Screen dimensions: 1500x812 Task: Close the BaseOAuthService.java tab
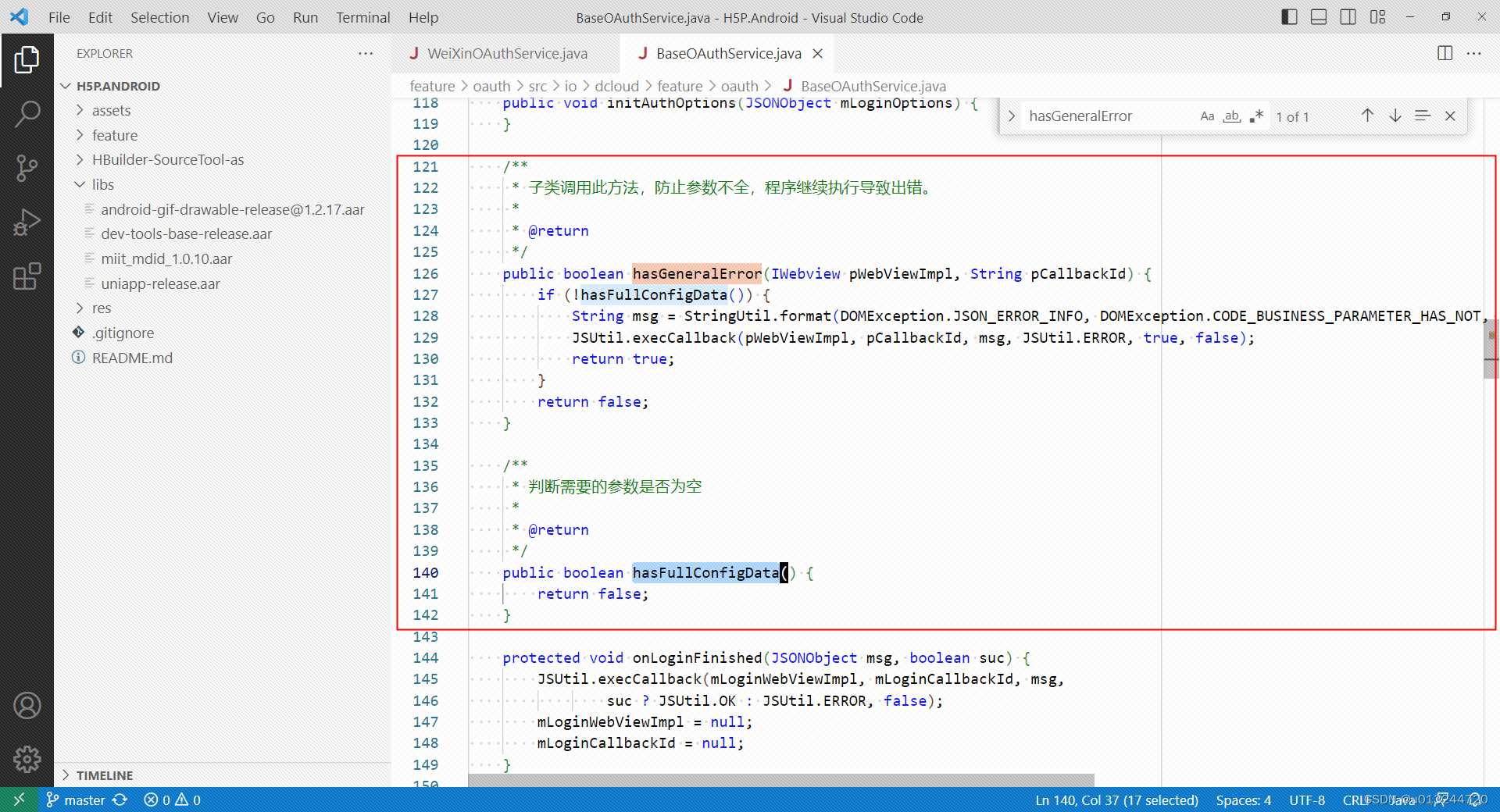tap(818, 53)
